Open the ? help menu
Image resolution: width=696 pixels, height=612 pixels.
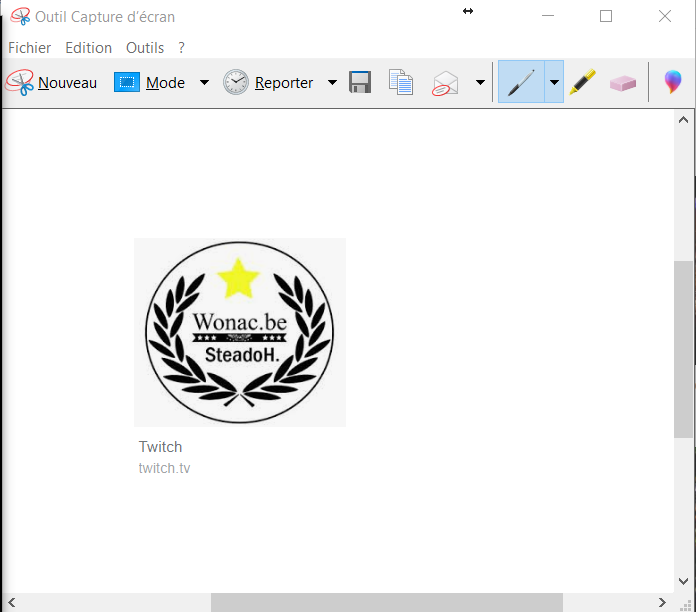181,47
